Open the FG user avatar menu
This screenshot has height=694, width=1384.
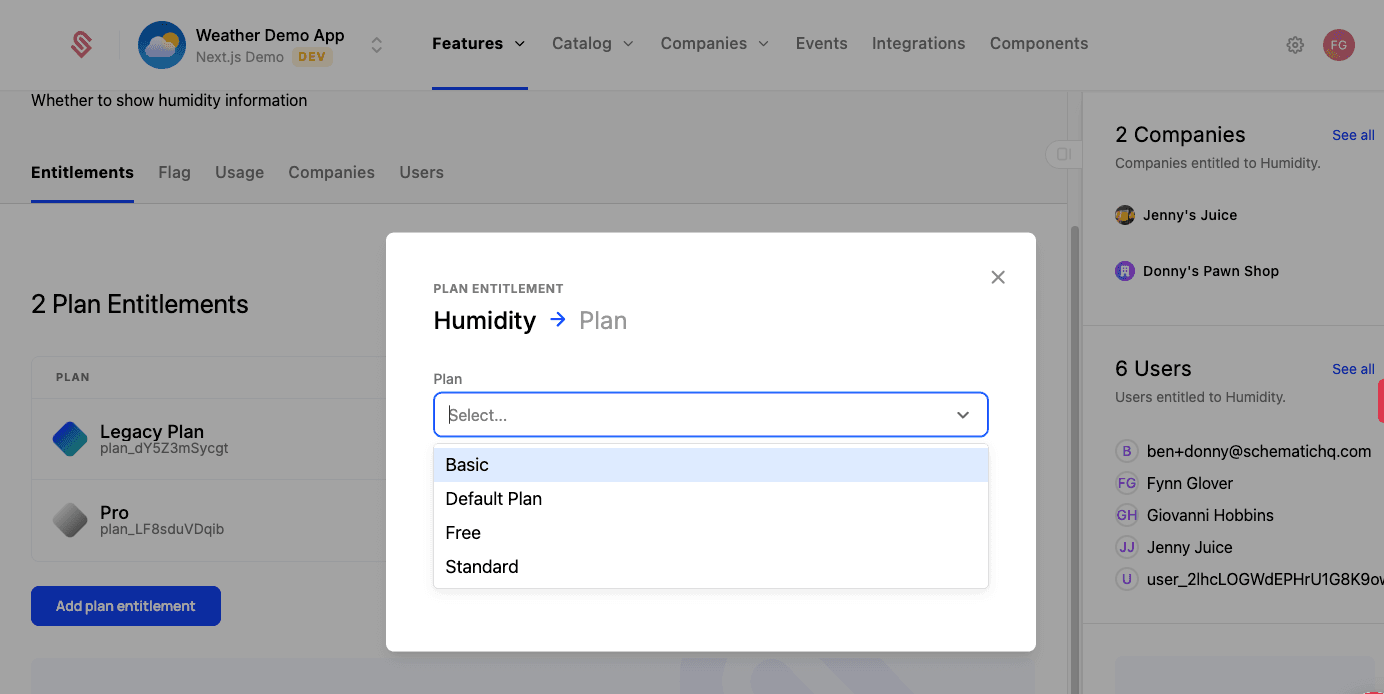point(1338,45)
